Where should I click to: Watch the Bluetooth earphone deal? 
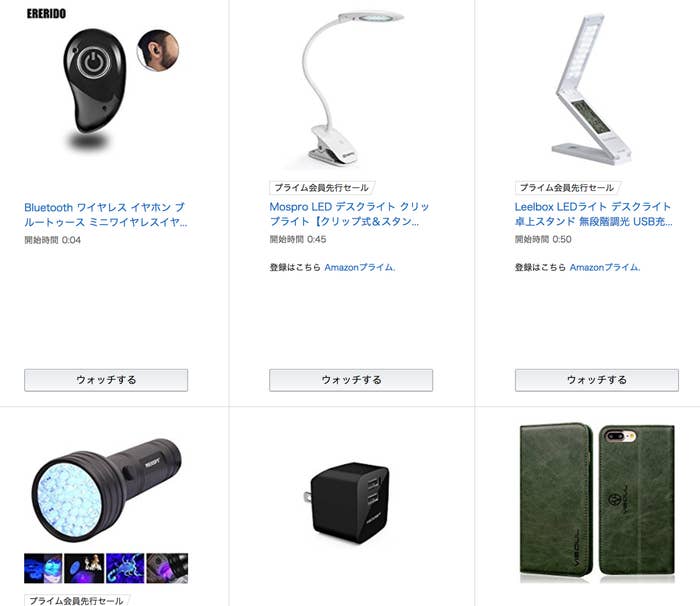[106, 380]
